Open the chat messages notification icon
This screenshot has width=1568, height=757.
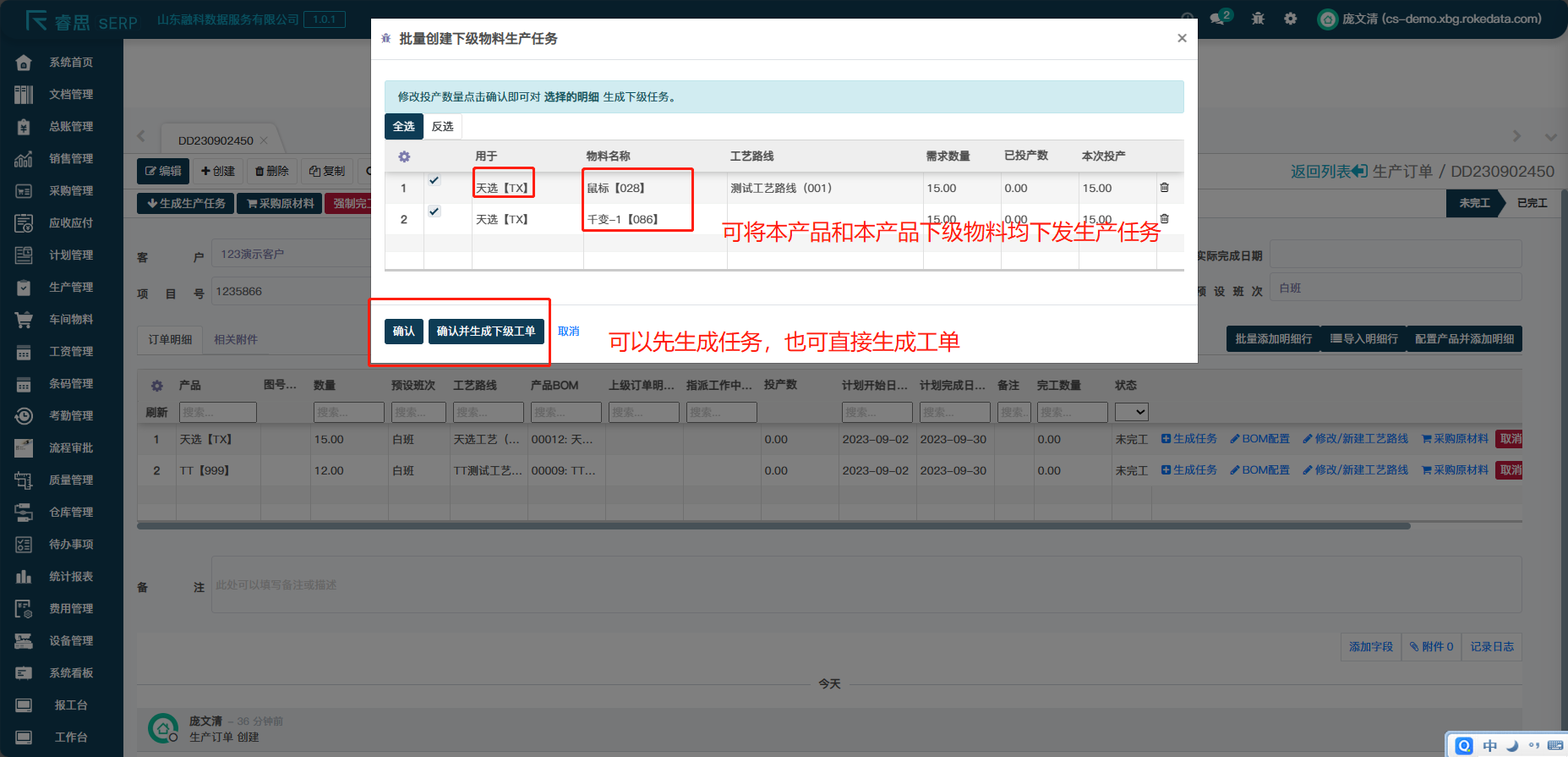point(1218,19)
